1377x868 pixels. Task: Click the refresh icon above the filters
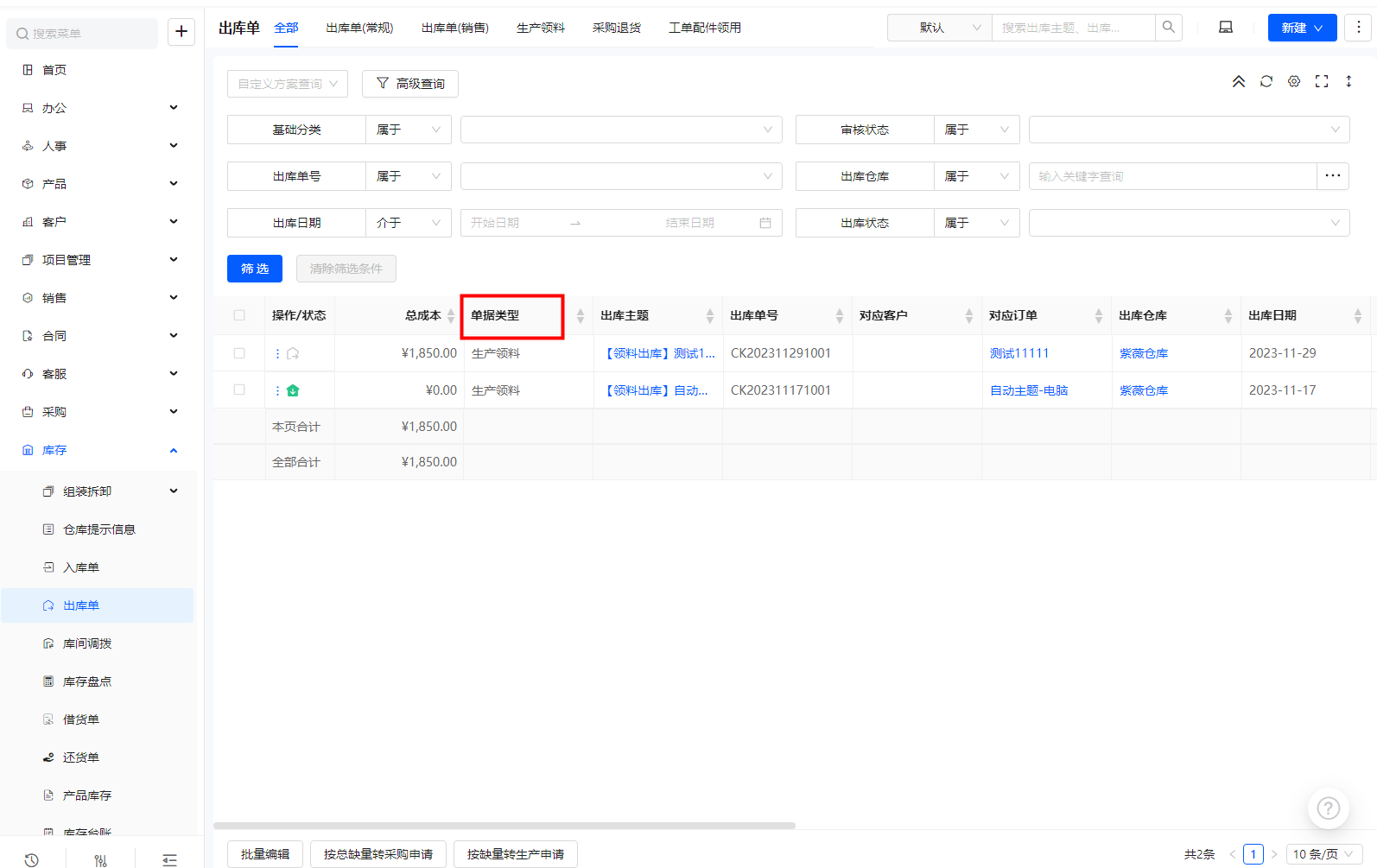[1266, 81]
